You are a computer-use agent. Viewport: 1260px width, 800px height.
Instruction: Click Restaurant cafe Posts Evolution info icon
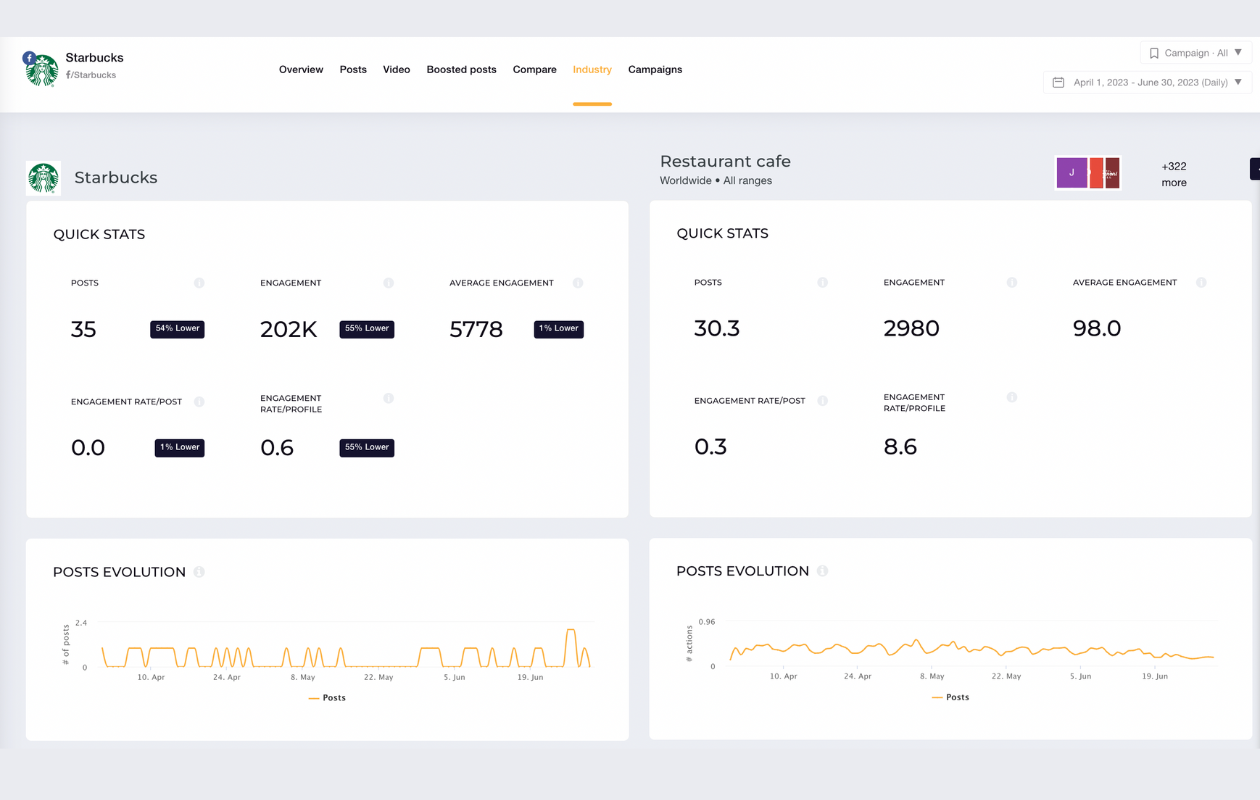pos(822,571)
